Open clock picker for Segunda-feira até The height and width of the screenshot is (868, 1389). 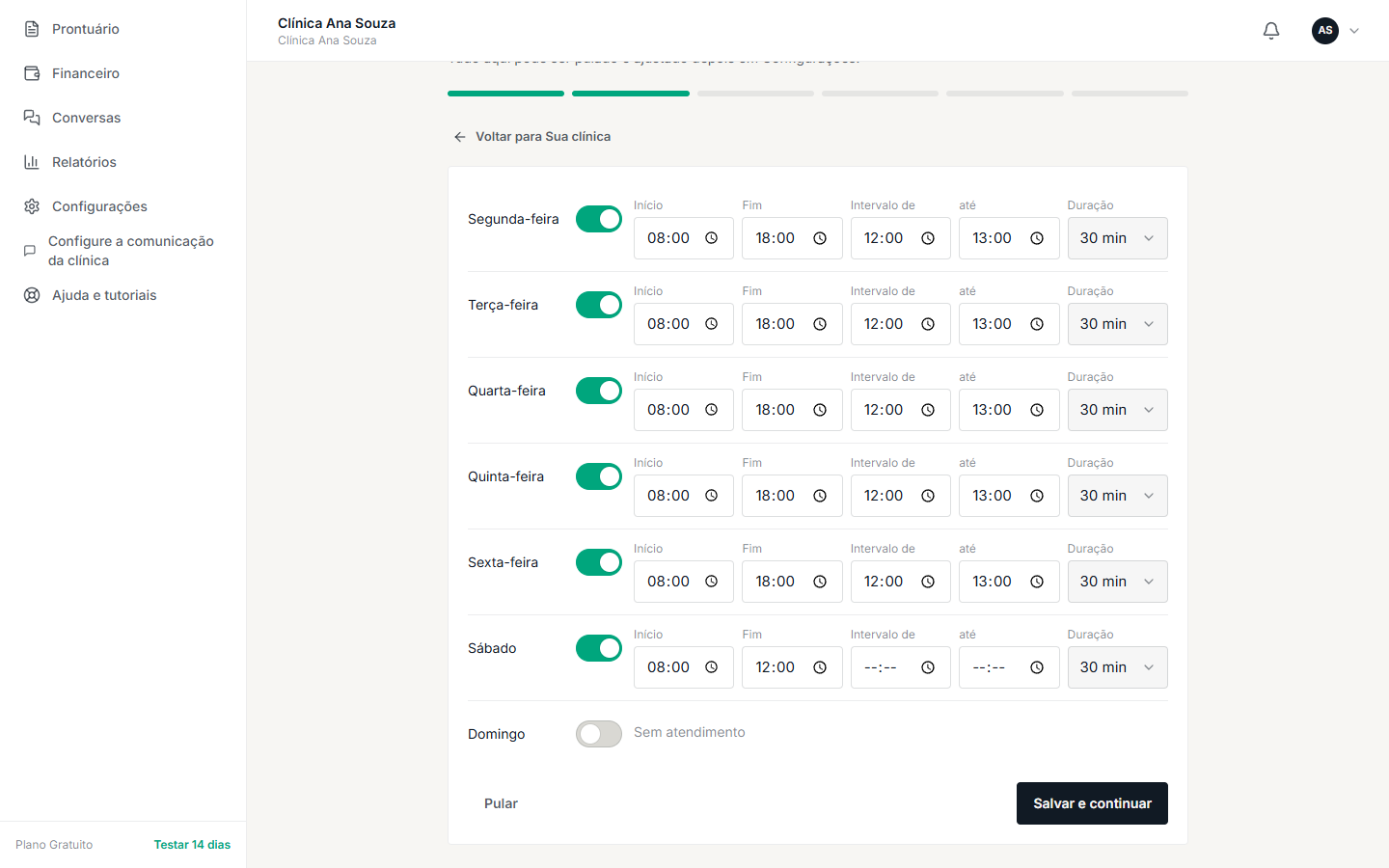pos(1037,238)
